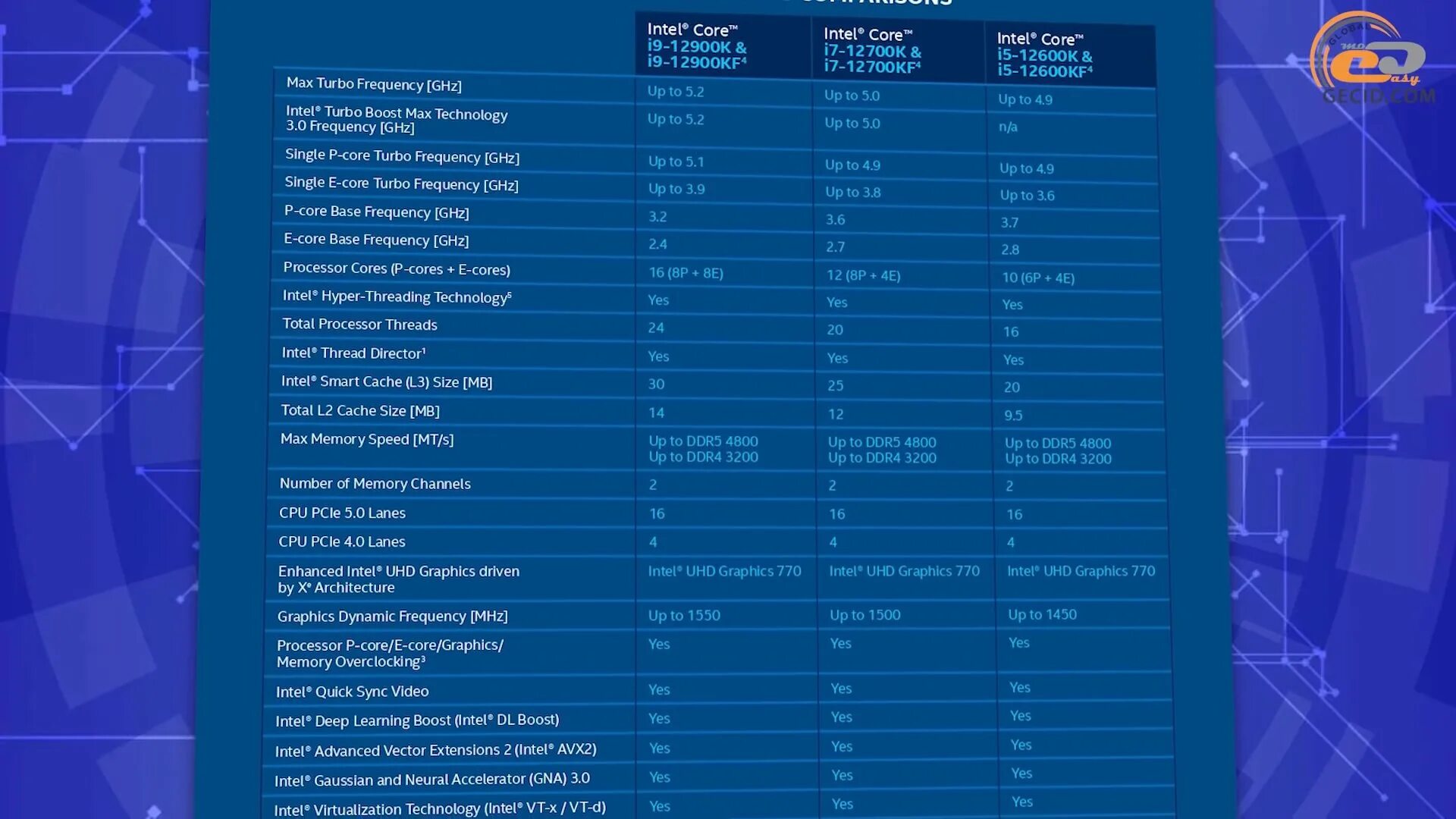Click the Intel Advanced Vector Extensions 2 label
Image resolution: width=1456 pixels, height=819 pixels.
pyautogui.click(x=435, y=750)
